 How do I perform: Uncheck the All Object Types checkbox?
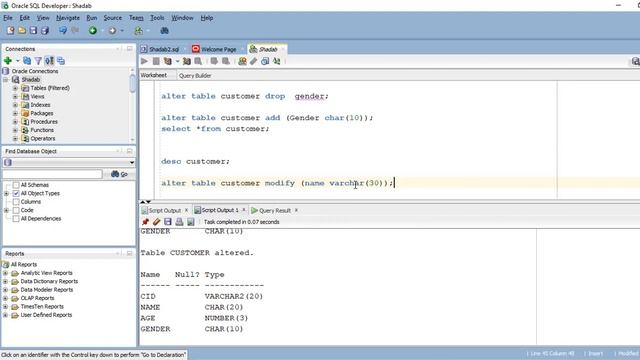click(16, 193)
